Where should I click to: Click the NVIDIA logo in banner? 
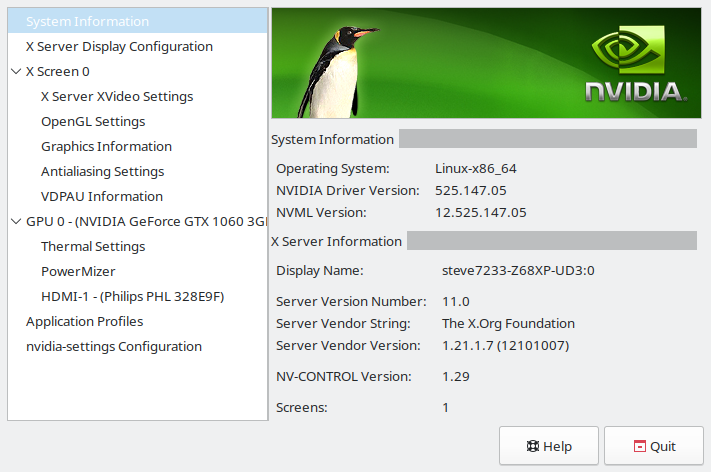[x=636, y=63]
